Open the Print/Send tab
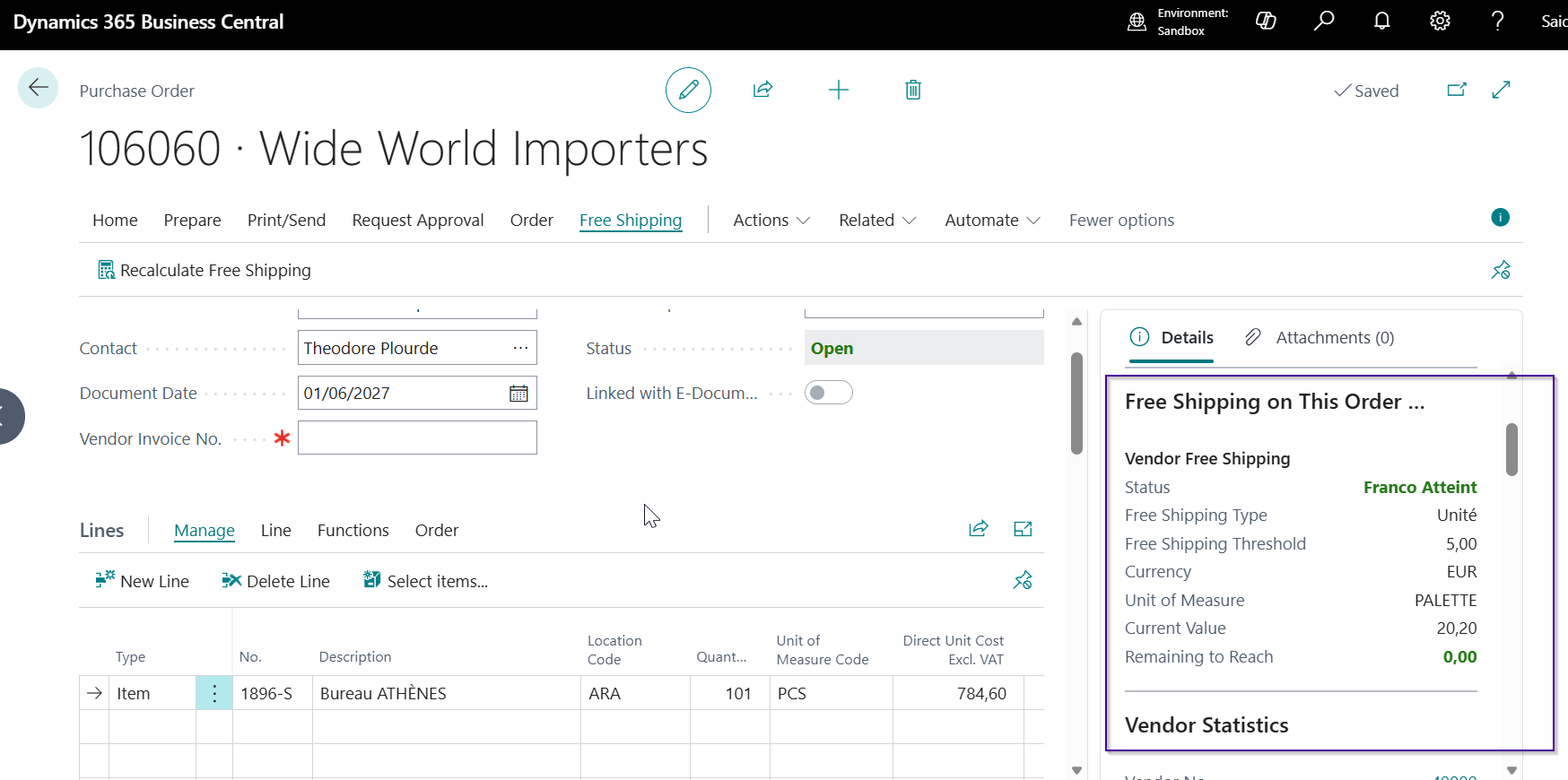This screenshot has height=780, width=1568. pyautogui.click(x=286, y=221)
